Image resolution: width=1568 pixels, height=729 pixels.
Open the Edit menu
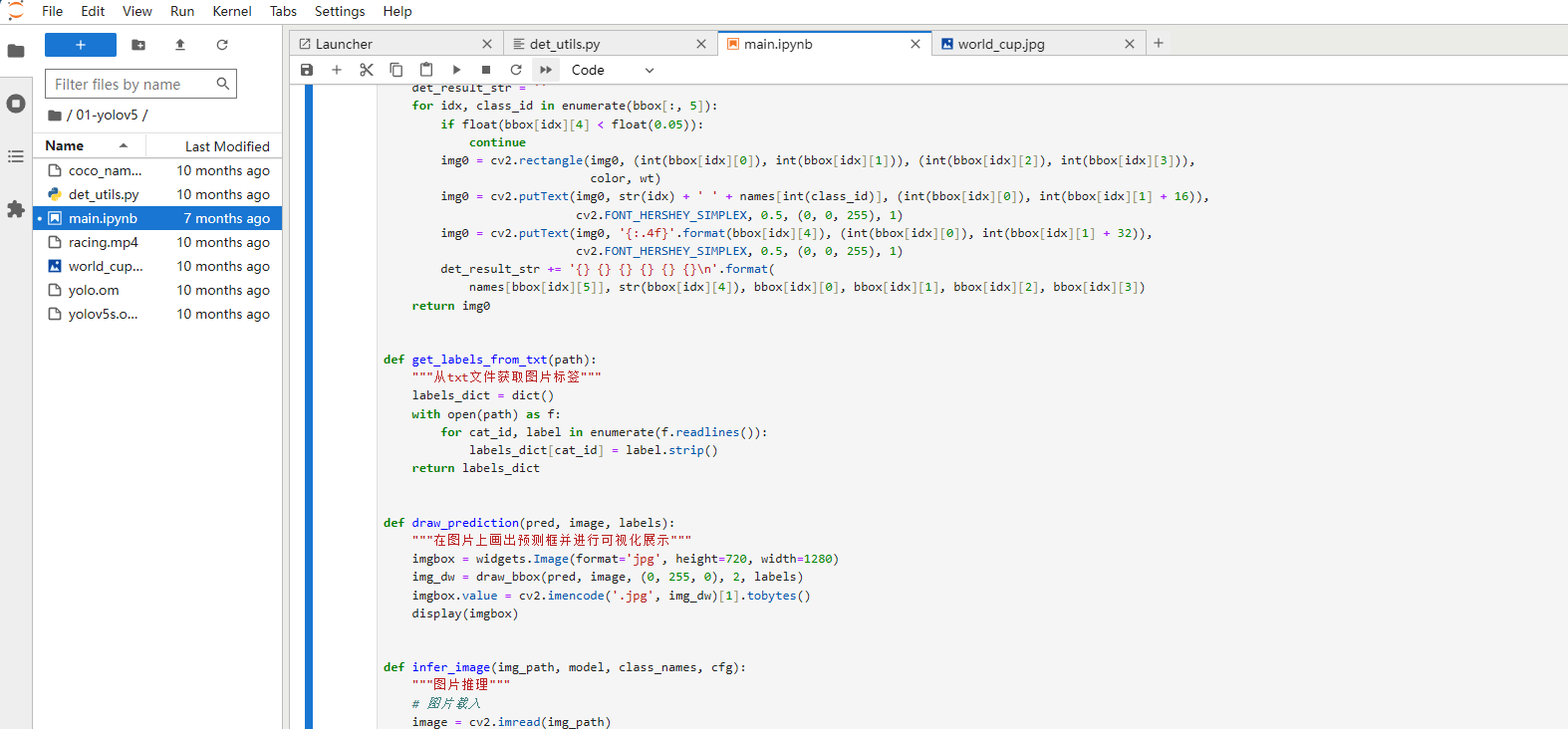[93, 11]
